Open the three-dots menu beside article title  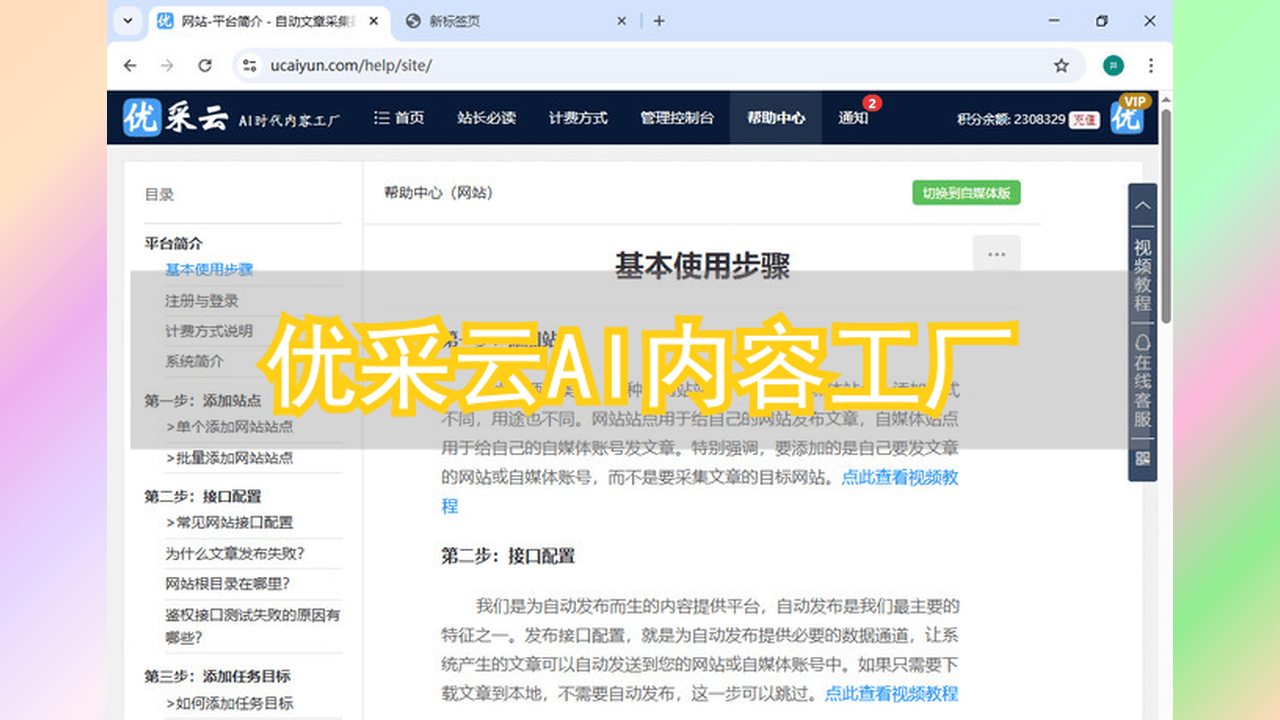click(x=996, y=254)
